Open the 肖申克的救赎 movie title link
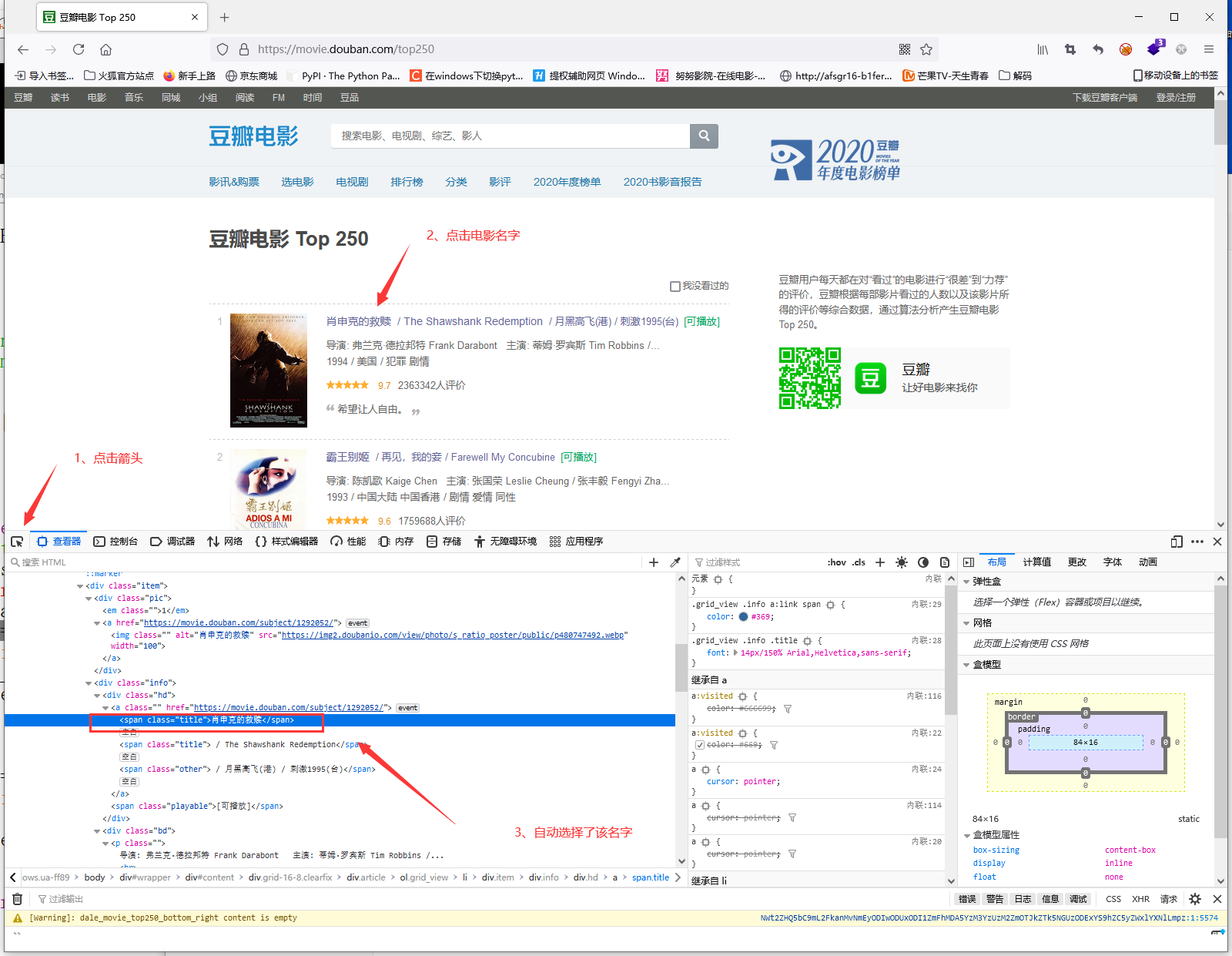 pyautogui.click(x=358, y=321)
